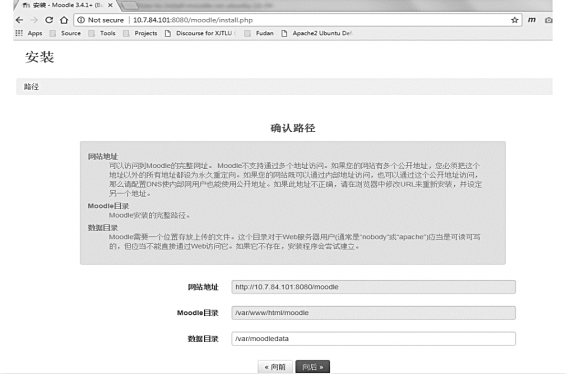The width and height of the screenshot is (566, 376).
Task: Click the 数据目录 field /var/moodledata
Action: (374, 338)
